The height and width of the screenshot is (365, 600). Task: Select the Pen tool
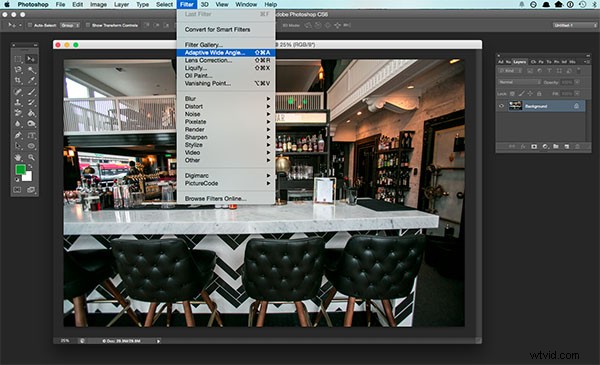pos(18,135)
